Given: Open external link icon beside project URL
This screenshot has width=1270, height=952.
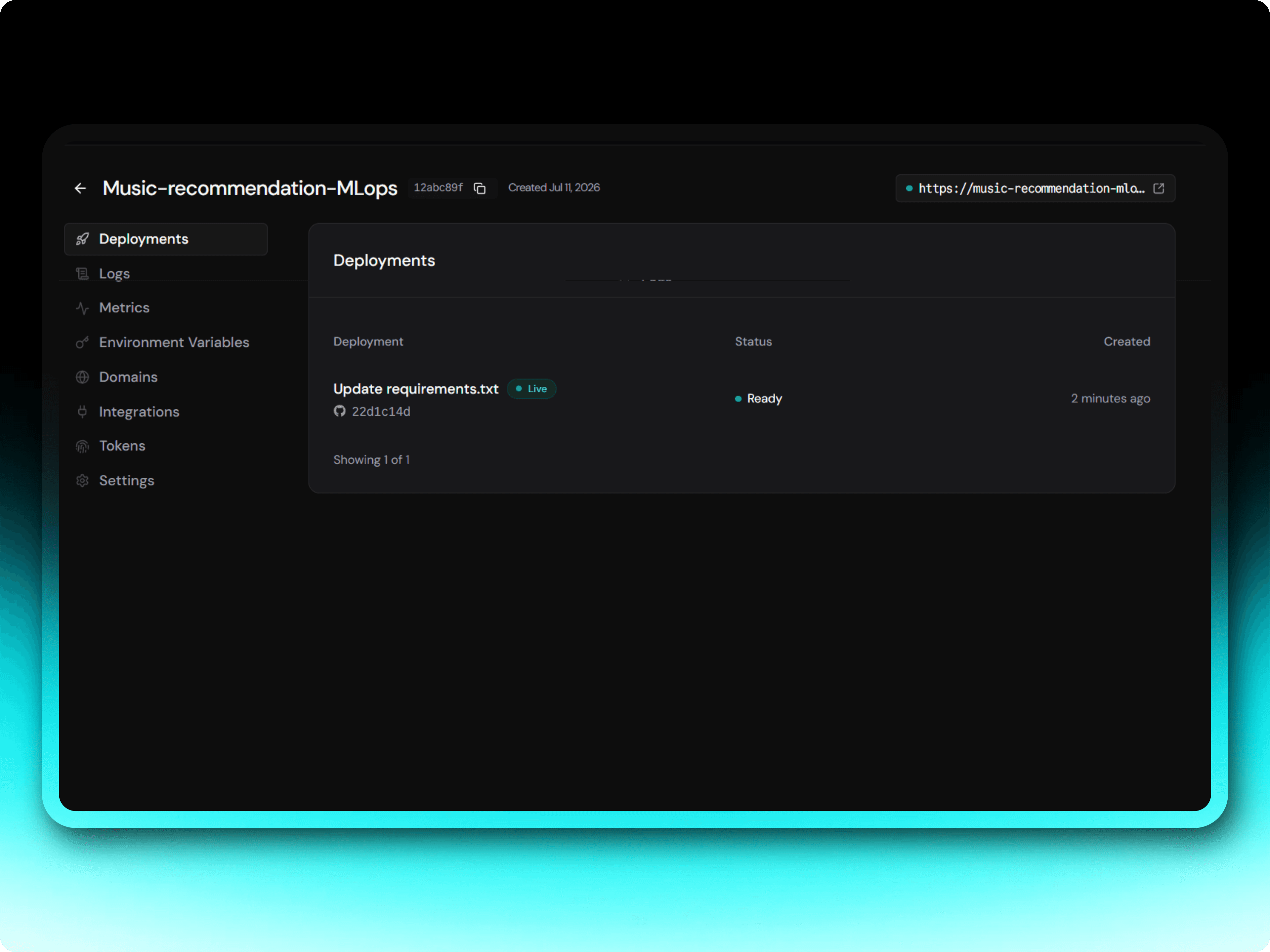Looking at the screenshot, I should click(1159, 188).
